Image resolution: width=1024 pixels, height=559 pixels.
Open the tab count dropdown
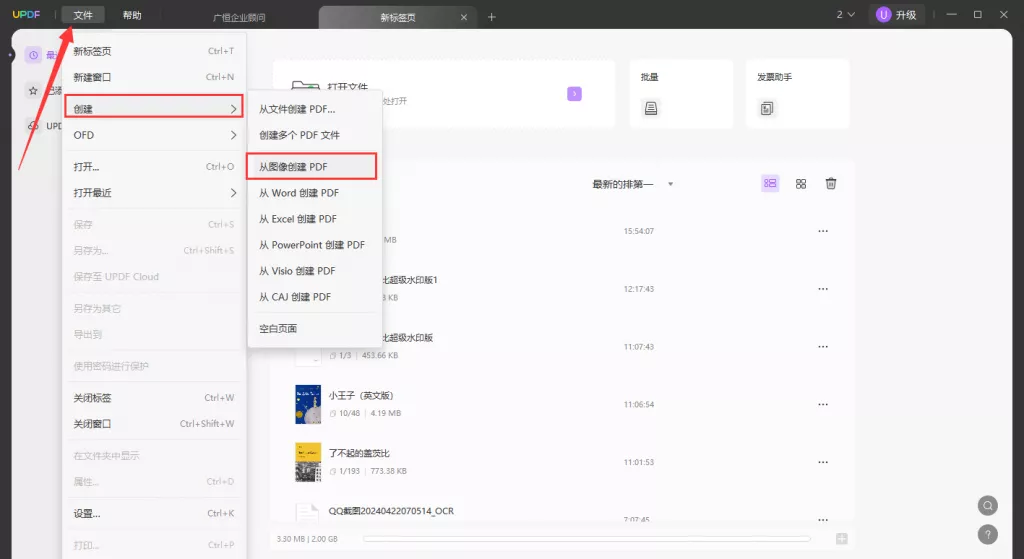[x=846, y=14]
